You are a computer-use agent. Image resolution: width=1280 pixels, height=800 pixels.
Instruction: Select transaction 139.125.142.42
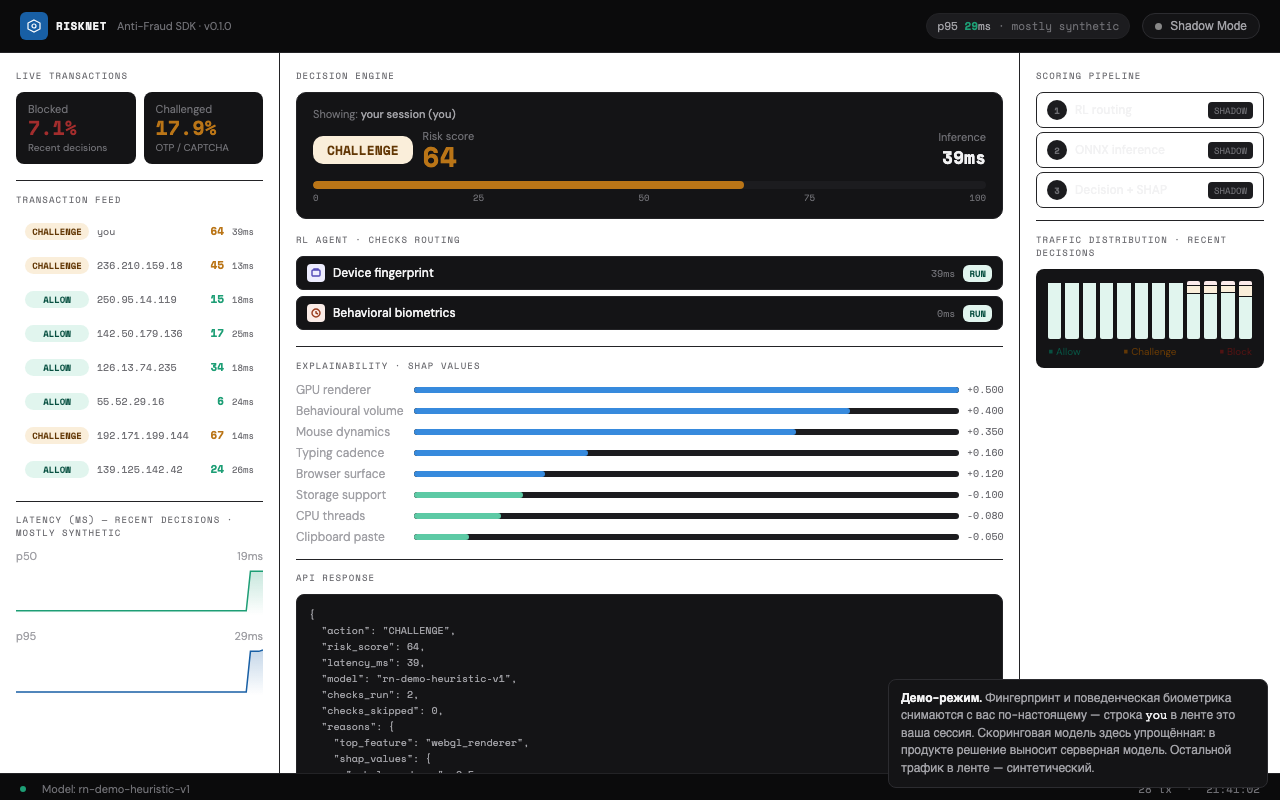click(139, 470)
